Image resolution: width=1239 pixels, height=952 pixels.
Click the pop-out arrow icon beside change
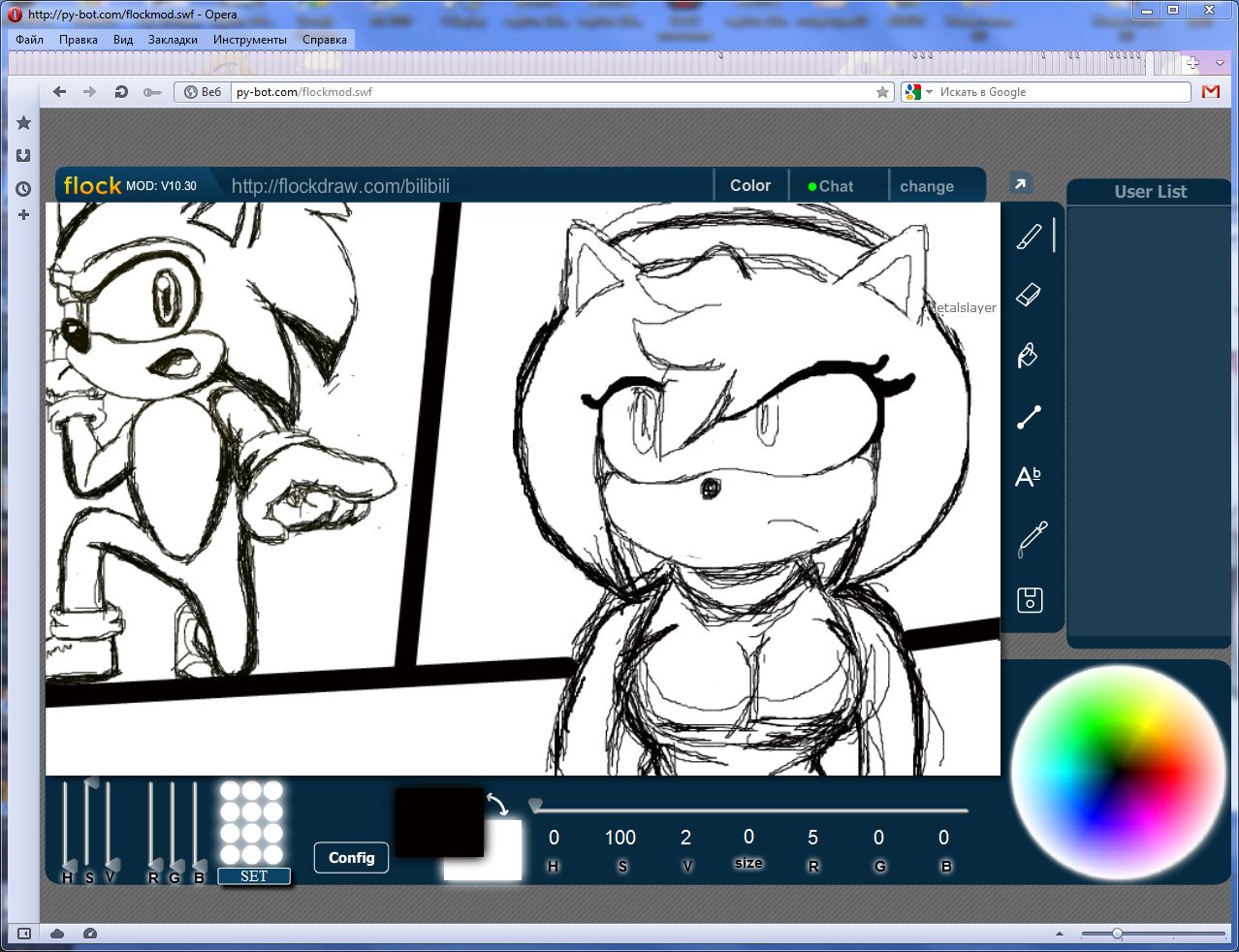click(1020, 183)
